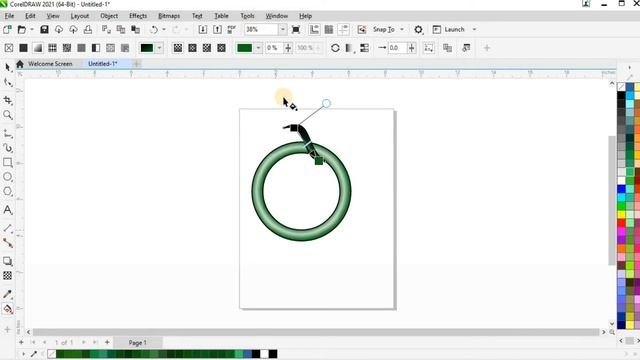Pick the red swatch in the color palette

pos(621,223)
